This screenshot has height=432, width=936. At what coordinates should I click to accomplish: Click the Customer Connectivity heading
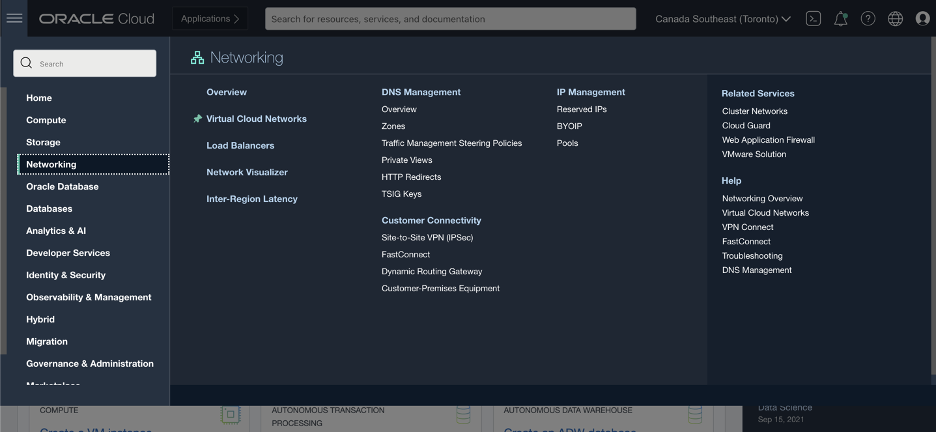431,220
